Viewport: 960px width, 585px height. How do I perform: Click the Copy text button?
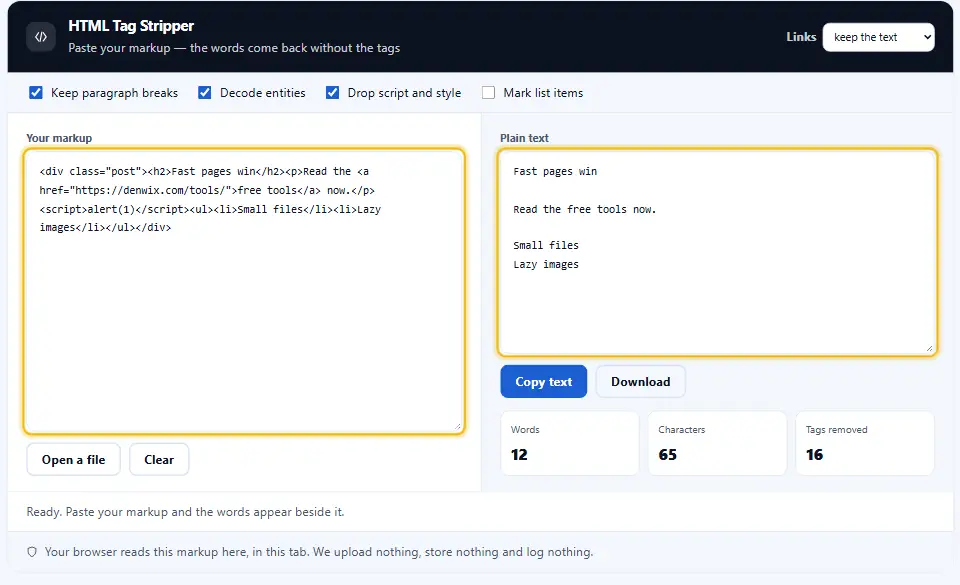[544, 382]
